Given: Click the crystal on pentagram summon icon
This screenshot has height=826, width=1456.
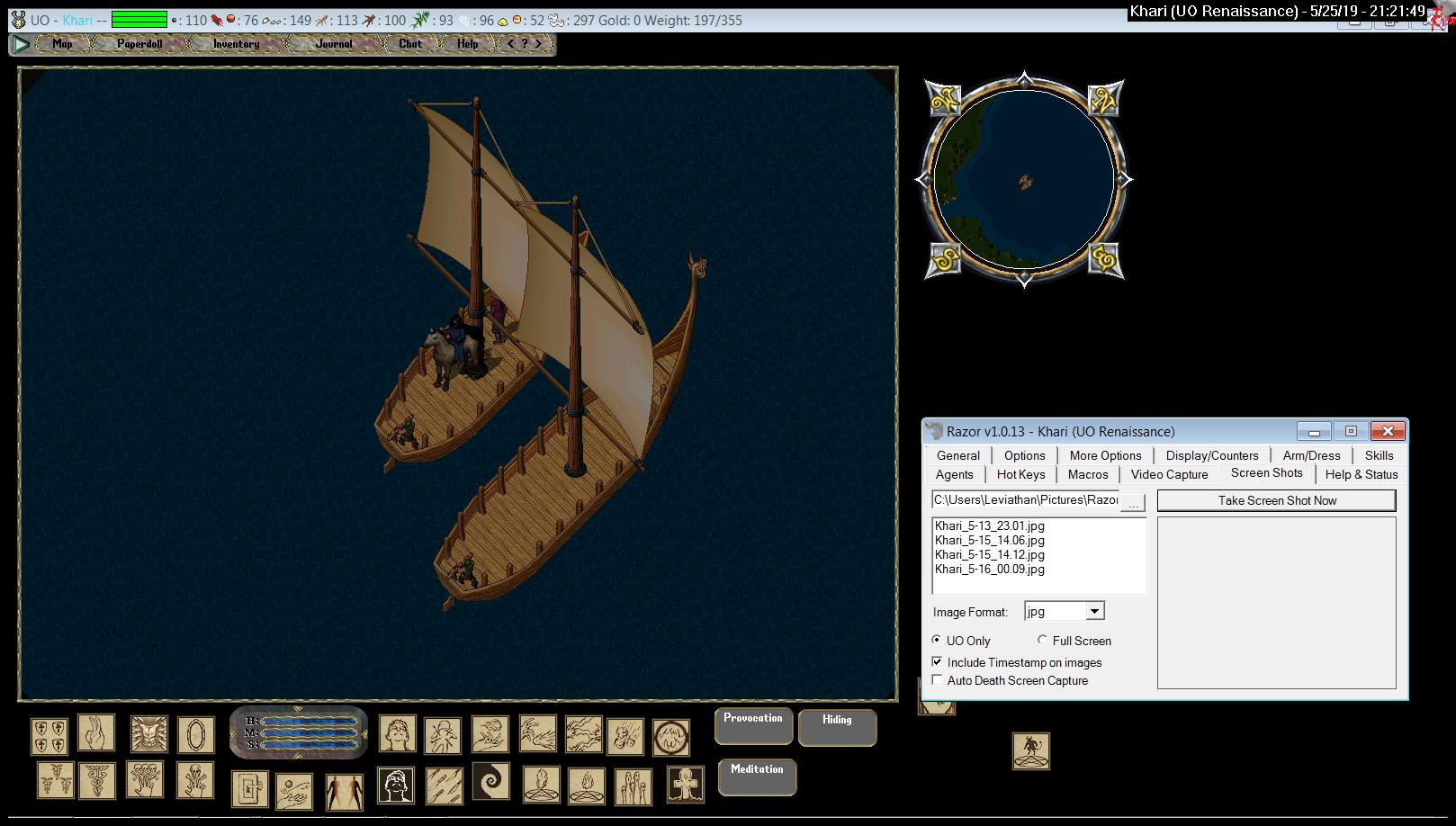Looking at the screenshot, I should click(541, 786).
